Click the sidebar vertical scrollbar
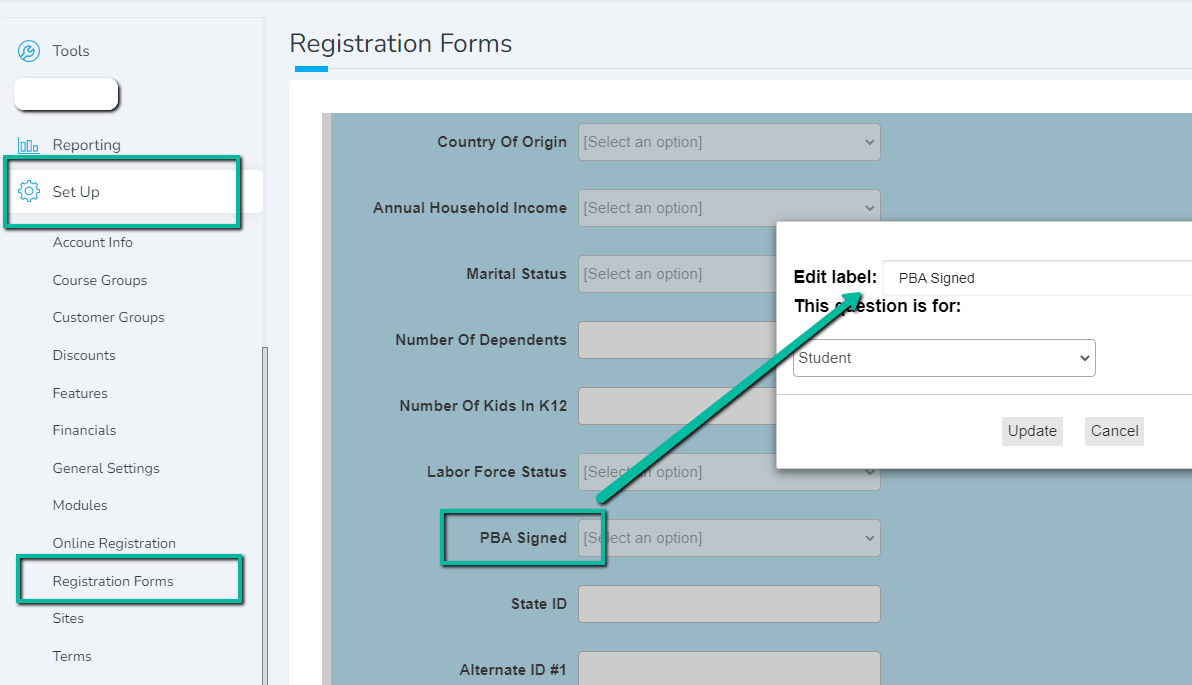 click(265, 515)
